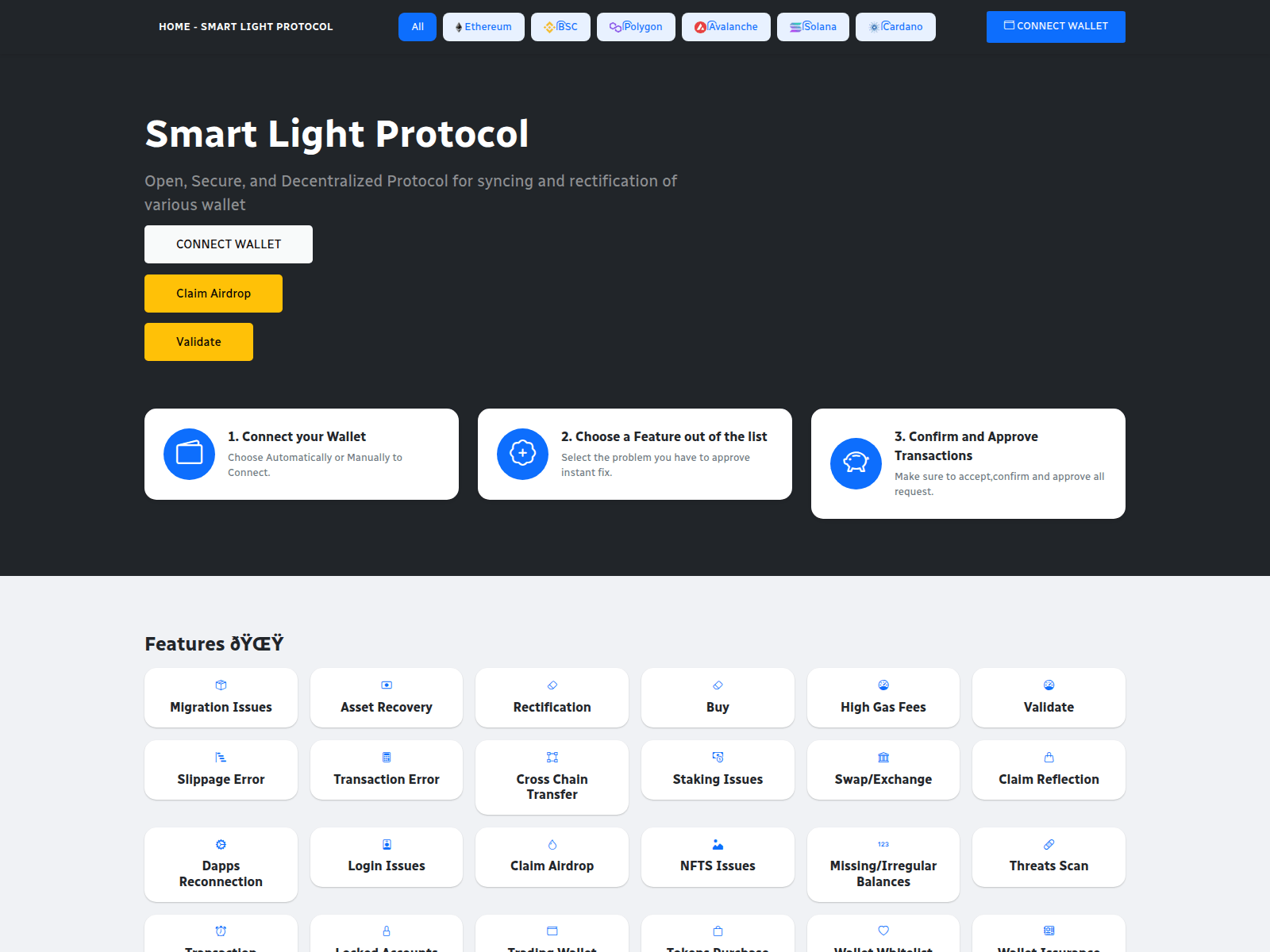The width and height of the screenshot is (1270, 952).
Task: Click the Claim Reflection lock icon
Action: point(1049,757)
